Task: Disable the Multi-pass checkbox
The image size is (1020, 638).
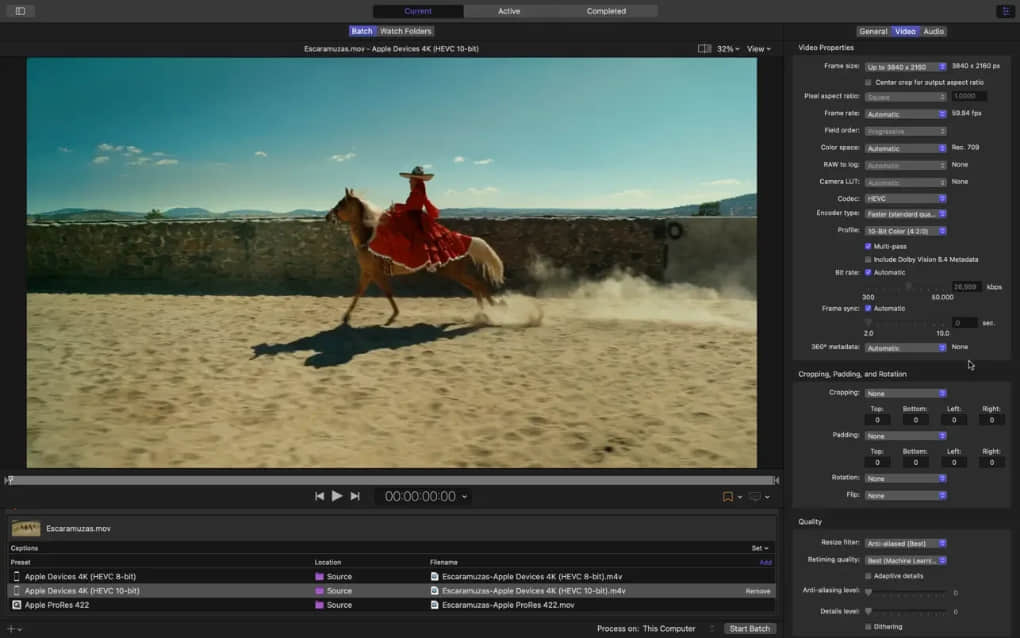Action: pyautogui.click(x=869, y=246)
